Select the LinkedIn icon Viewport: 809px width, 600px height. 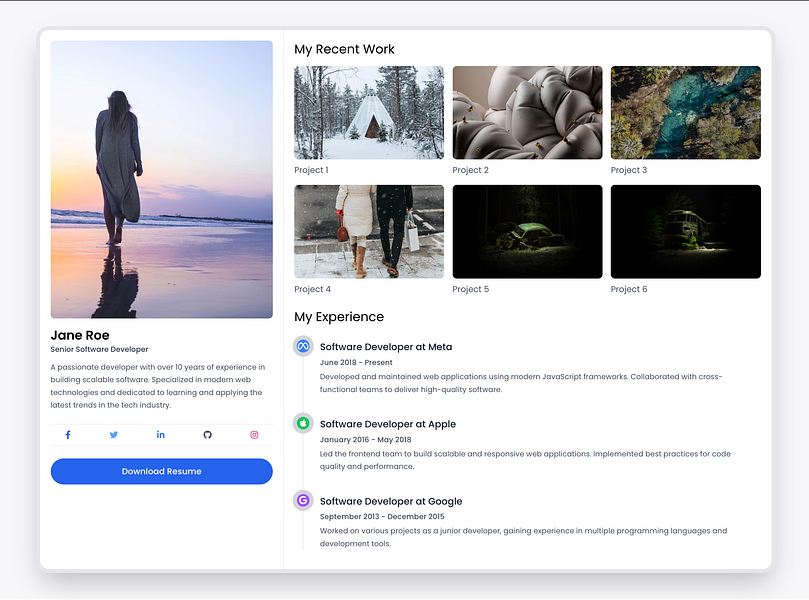pyautogui.click(x=160, y=434)
